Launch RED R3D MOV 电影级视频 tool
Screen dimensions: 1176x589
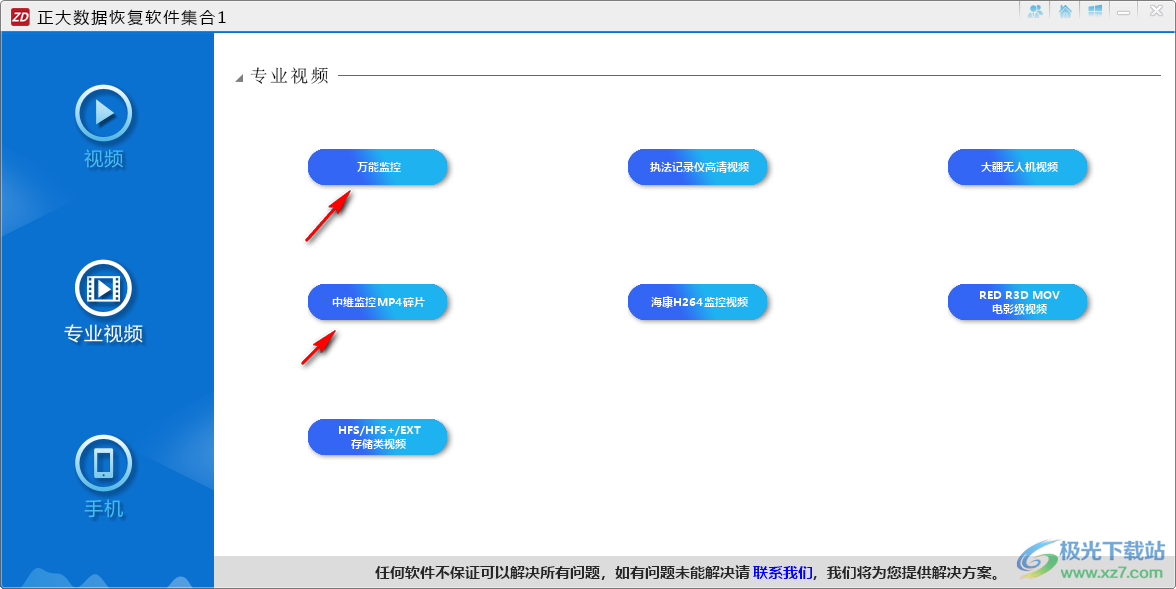click(1018, 302)
